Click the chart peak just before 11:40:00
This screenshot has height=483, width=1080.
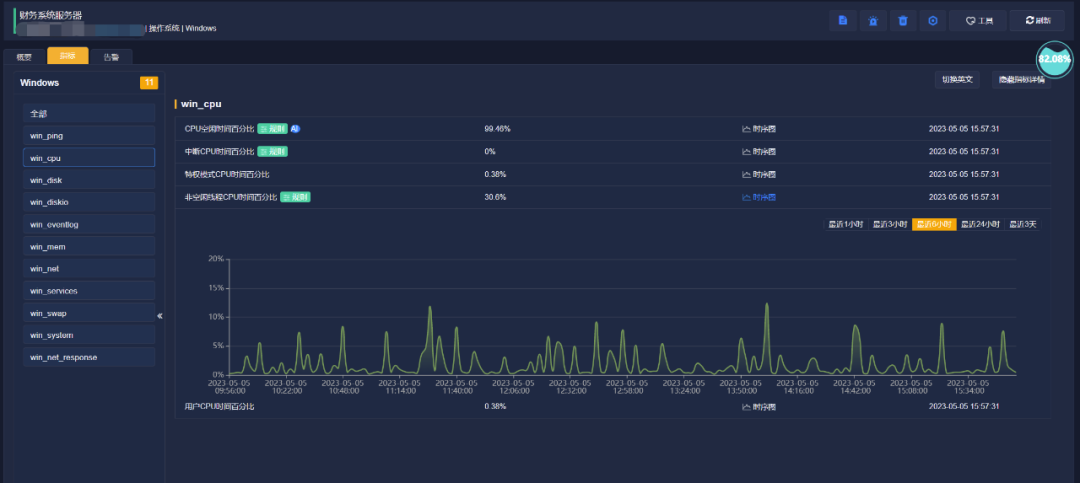tap(430, 307)
